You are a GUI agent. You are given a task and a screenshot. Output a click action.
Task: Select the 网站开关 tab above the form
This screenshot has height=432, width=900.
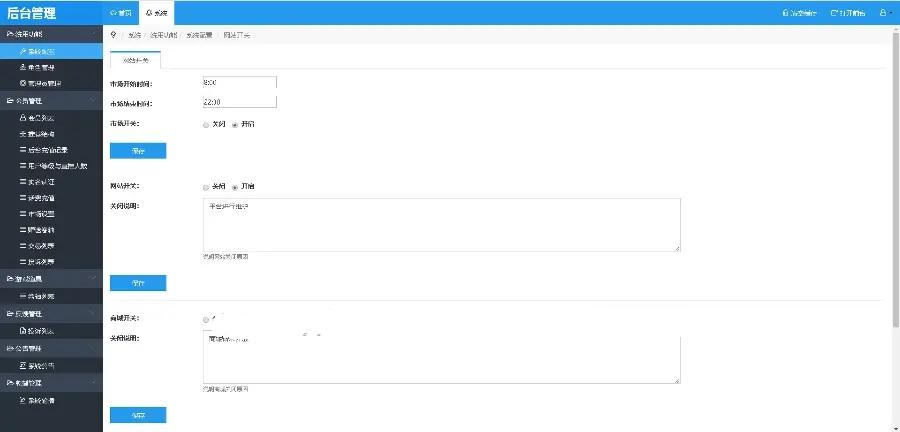pyautogui.click(x=135, y=60)
